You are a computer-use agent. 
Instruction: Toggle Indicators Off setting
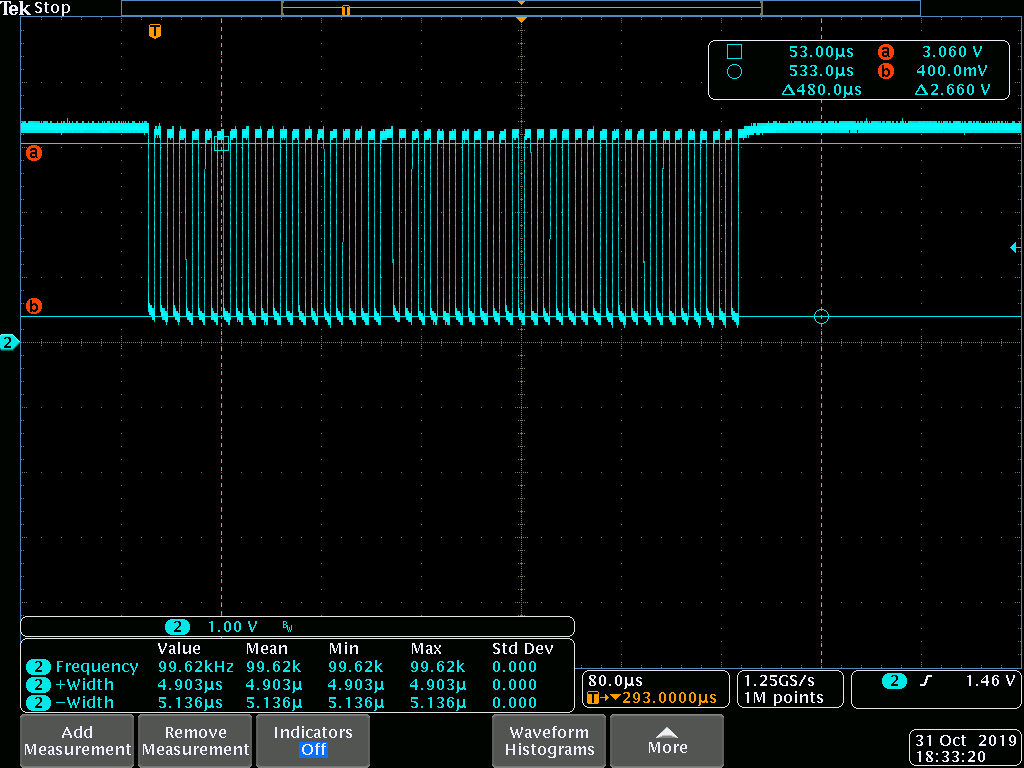[312, 740]
